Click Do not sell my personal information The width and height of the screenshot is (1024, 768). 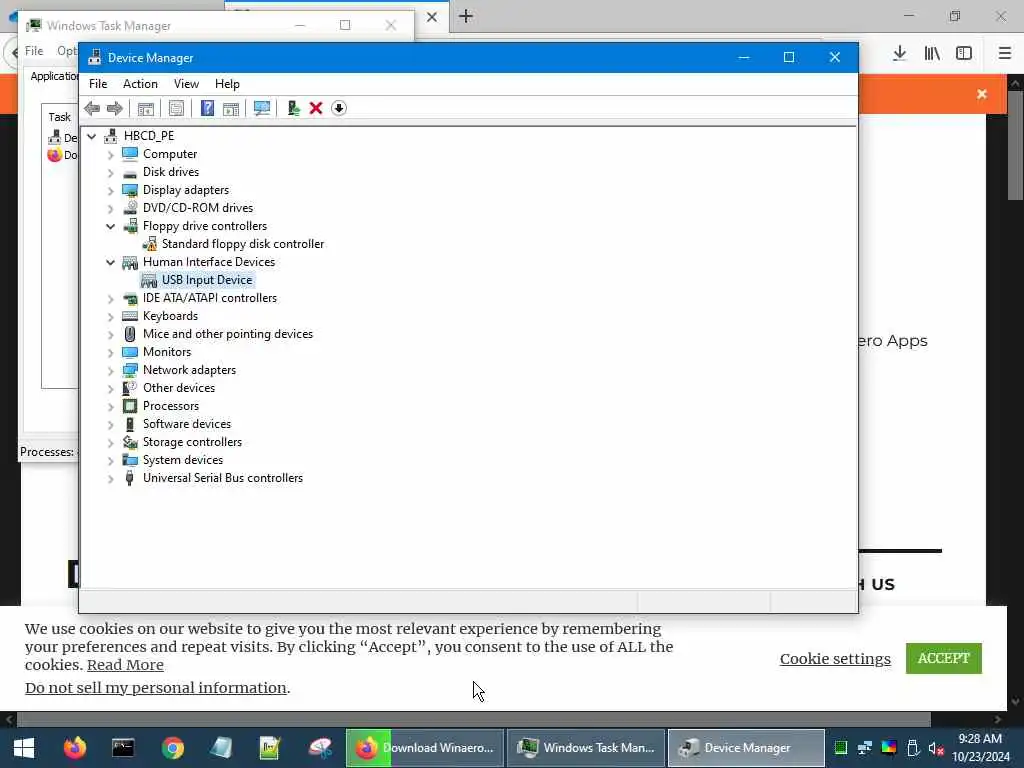[155, 688]
